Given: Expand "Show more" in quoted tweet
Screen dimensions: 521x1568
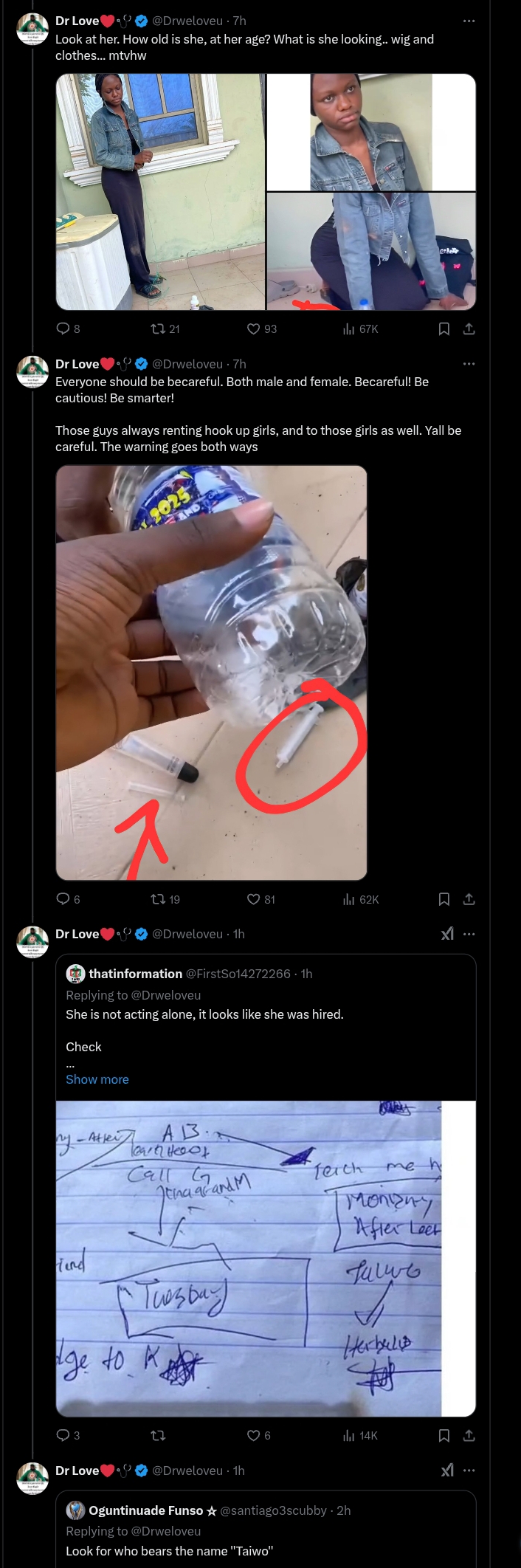Looking at the screenshot, I should click(x=97, y=1079).
